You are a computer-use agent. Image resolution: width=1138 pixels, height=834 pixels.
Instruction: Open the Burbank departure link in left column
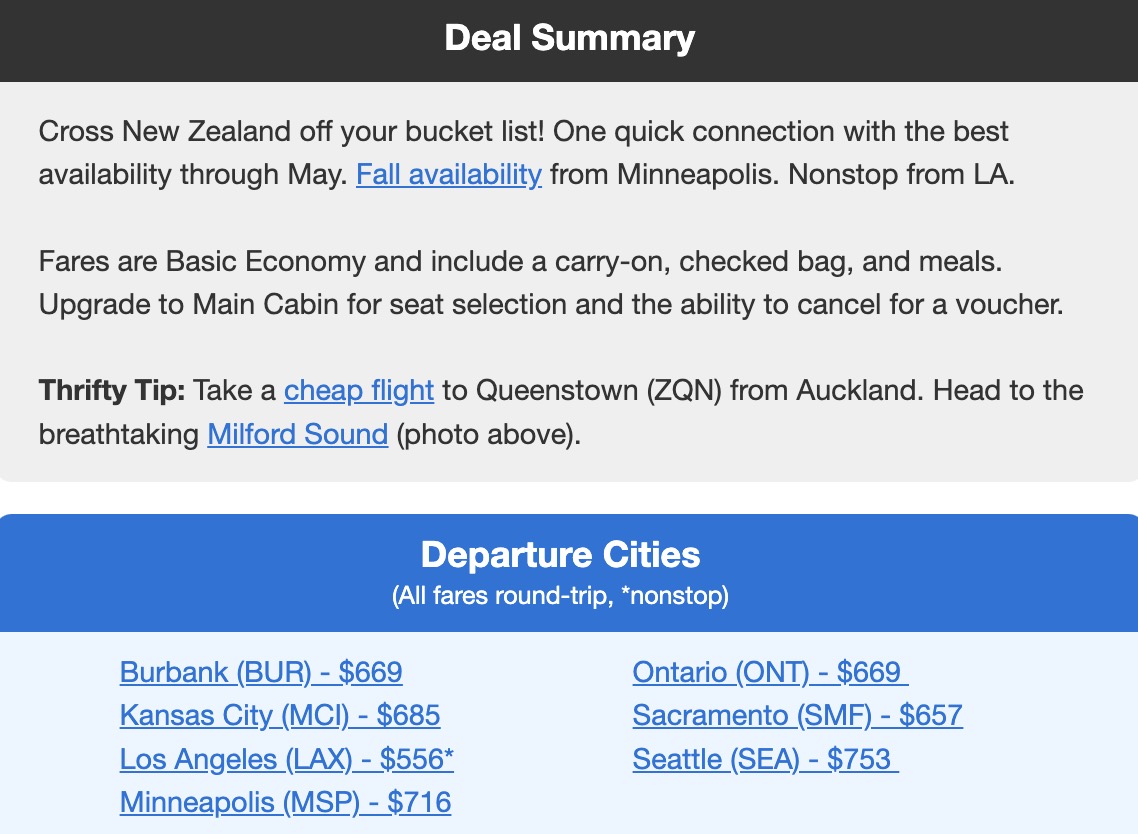(x=260, y=672)
